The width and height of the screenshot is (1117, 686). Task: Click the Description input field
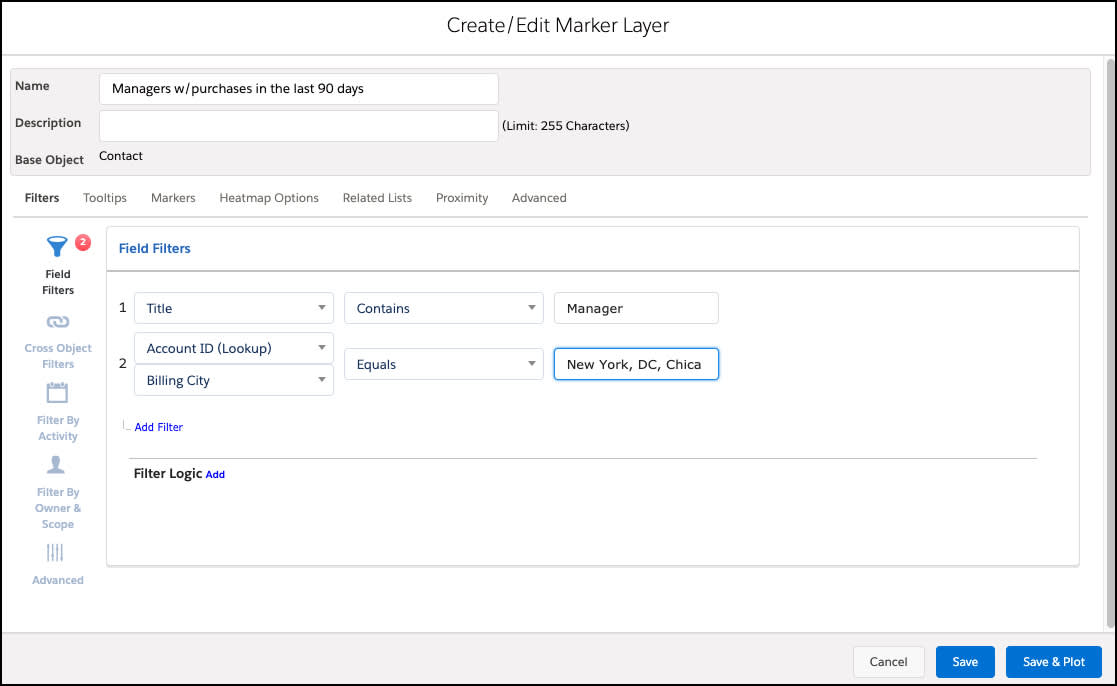coord(298,126)
